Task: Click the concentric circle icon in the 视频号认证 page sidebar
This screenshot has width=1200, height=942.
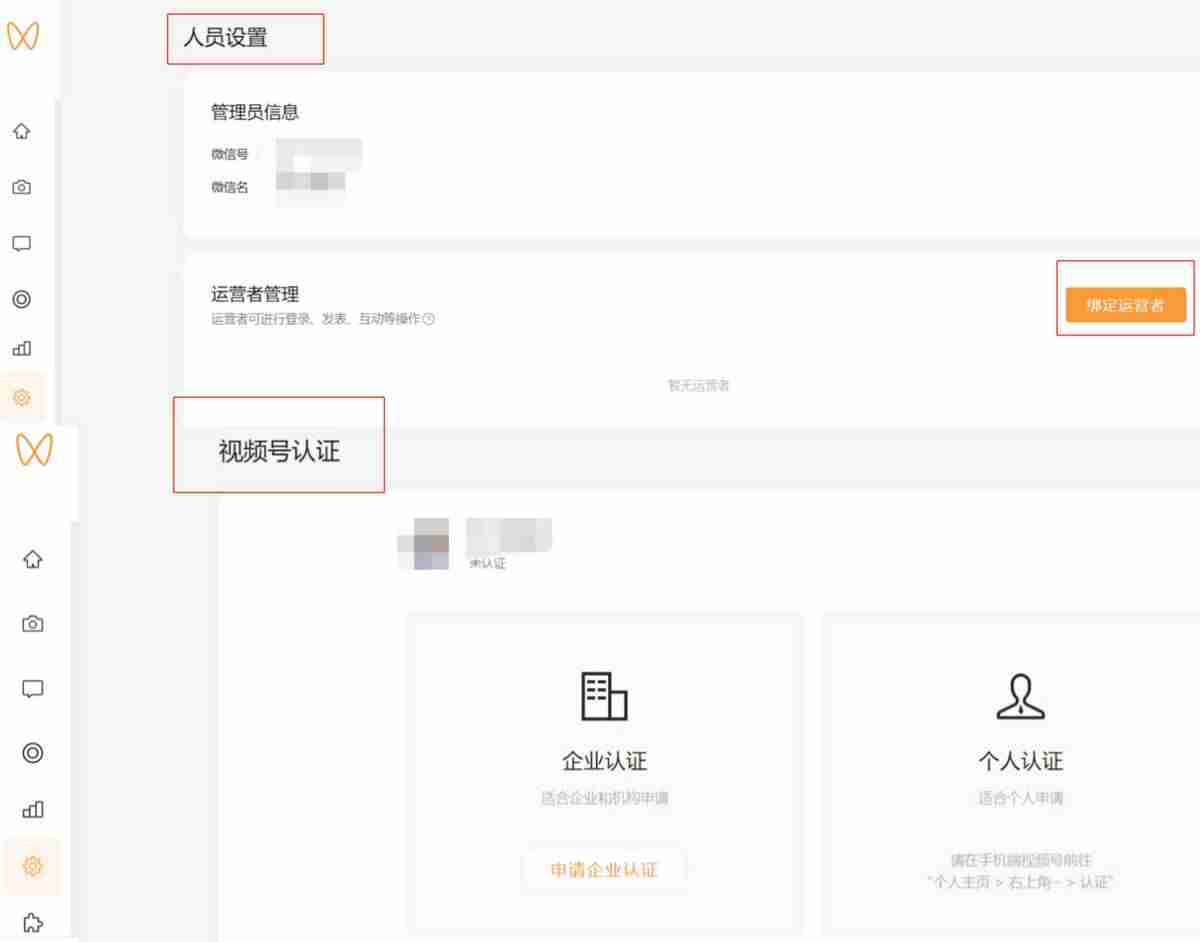Action: [33, 753]
